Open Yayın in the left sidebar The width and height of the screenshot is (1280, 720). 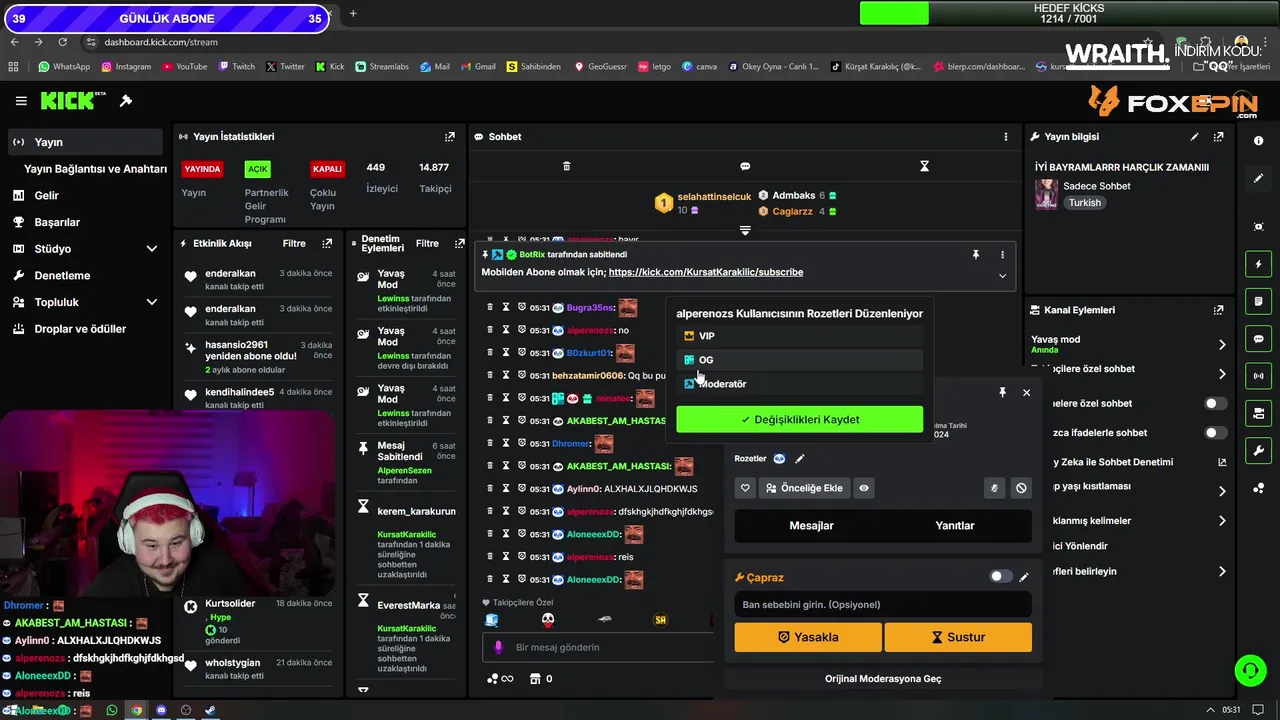click(85, 142)
